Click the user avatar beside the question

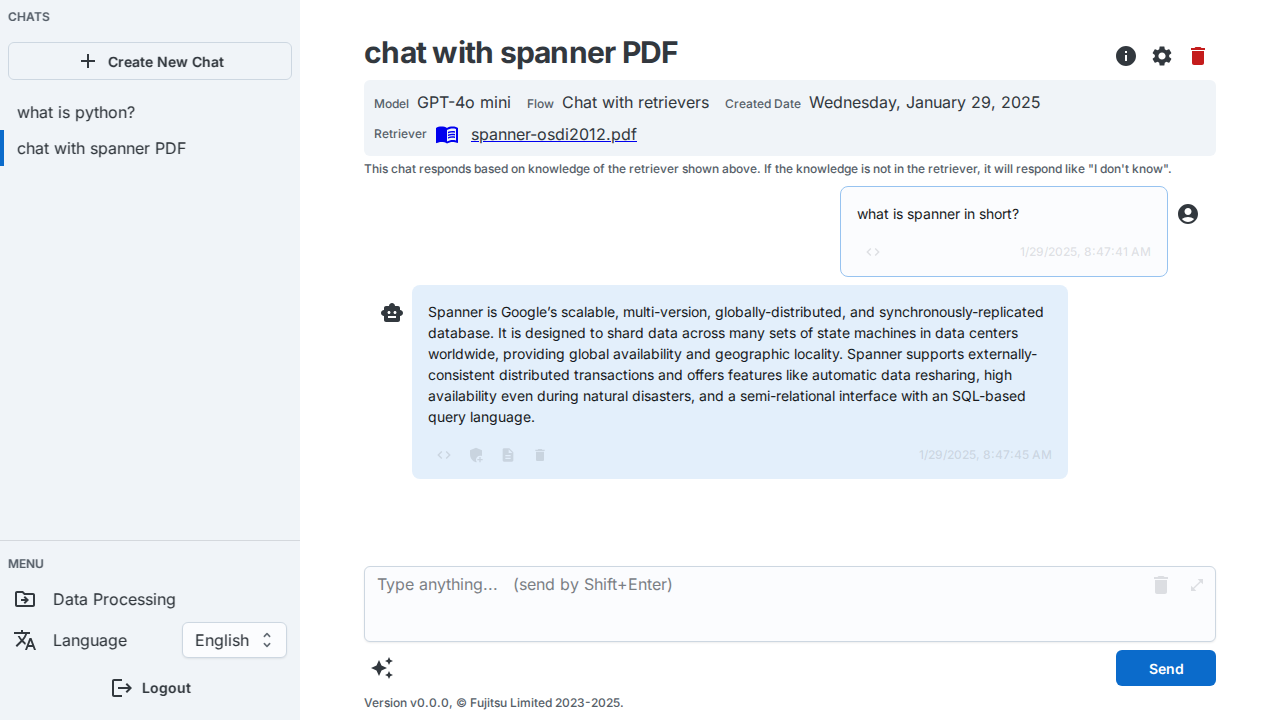point(1187,214)
